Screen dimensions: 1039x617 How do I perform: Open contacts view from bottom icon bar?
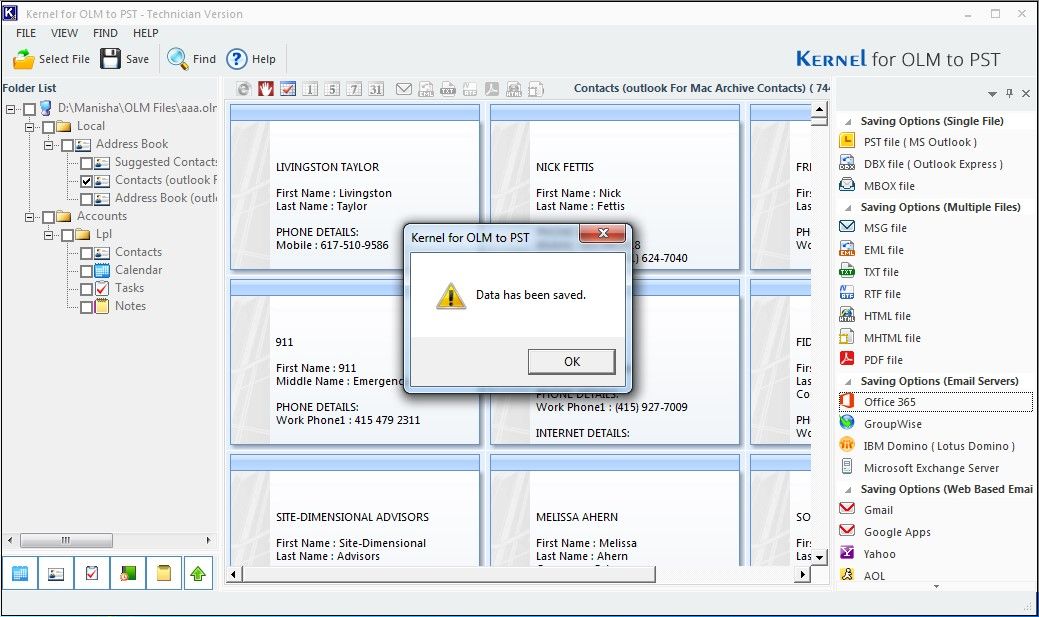click(56, 573)
